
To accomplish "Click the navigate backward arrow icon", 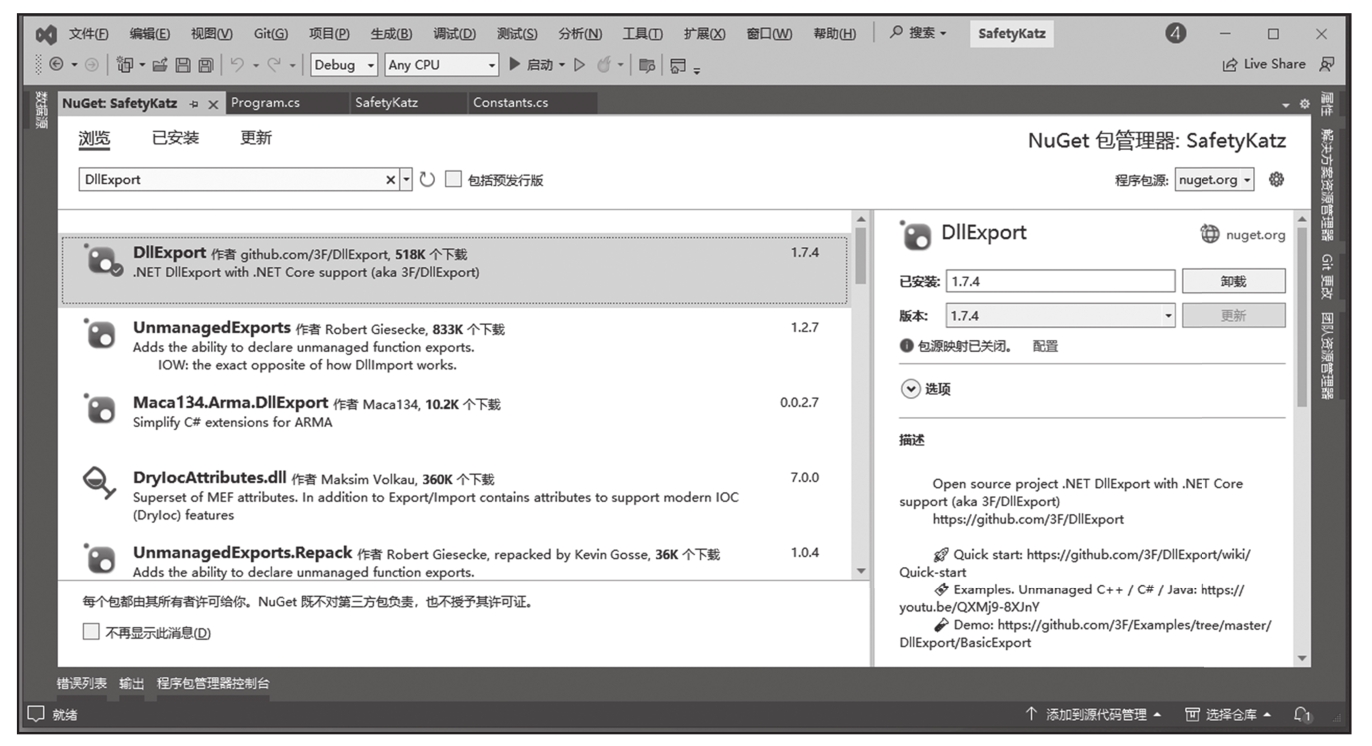I will [57, 65].
